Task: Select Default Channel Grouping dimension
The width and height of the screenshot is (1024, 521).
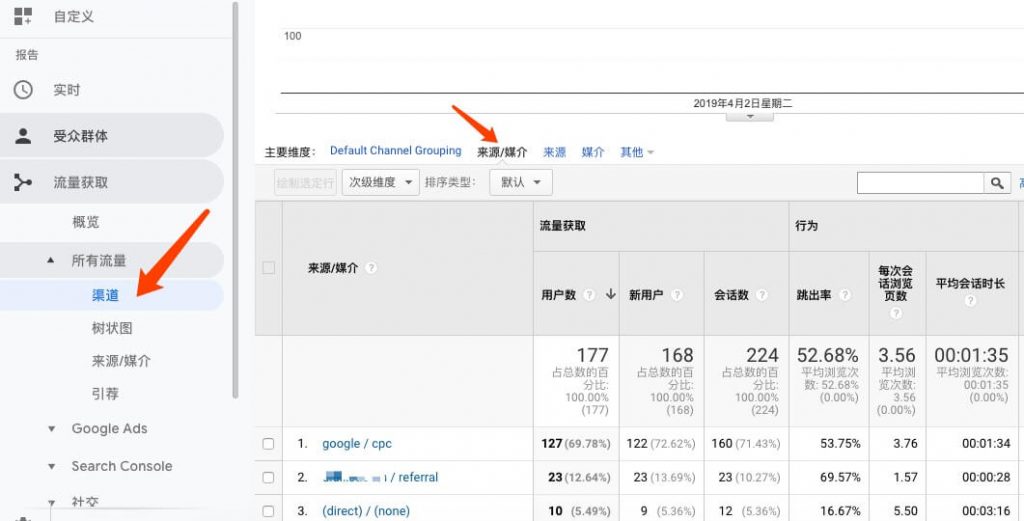Action: (x=395, y=151)
